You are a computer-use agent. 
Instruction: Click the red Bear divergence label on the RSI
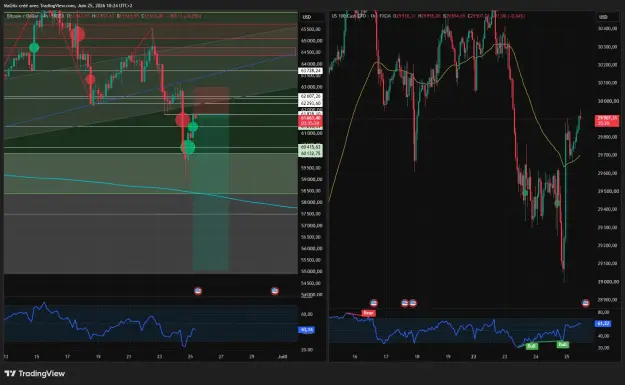click(369, 313)
